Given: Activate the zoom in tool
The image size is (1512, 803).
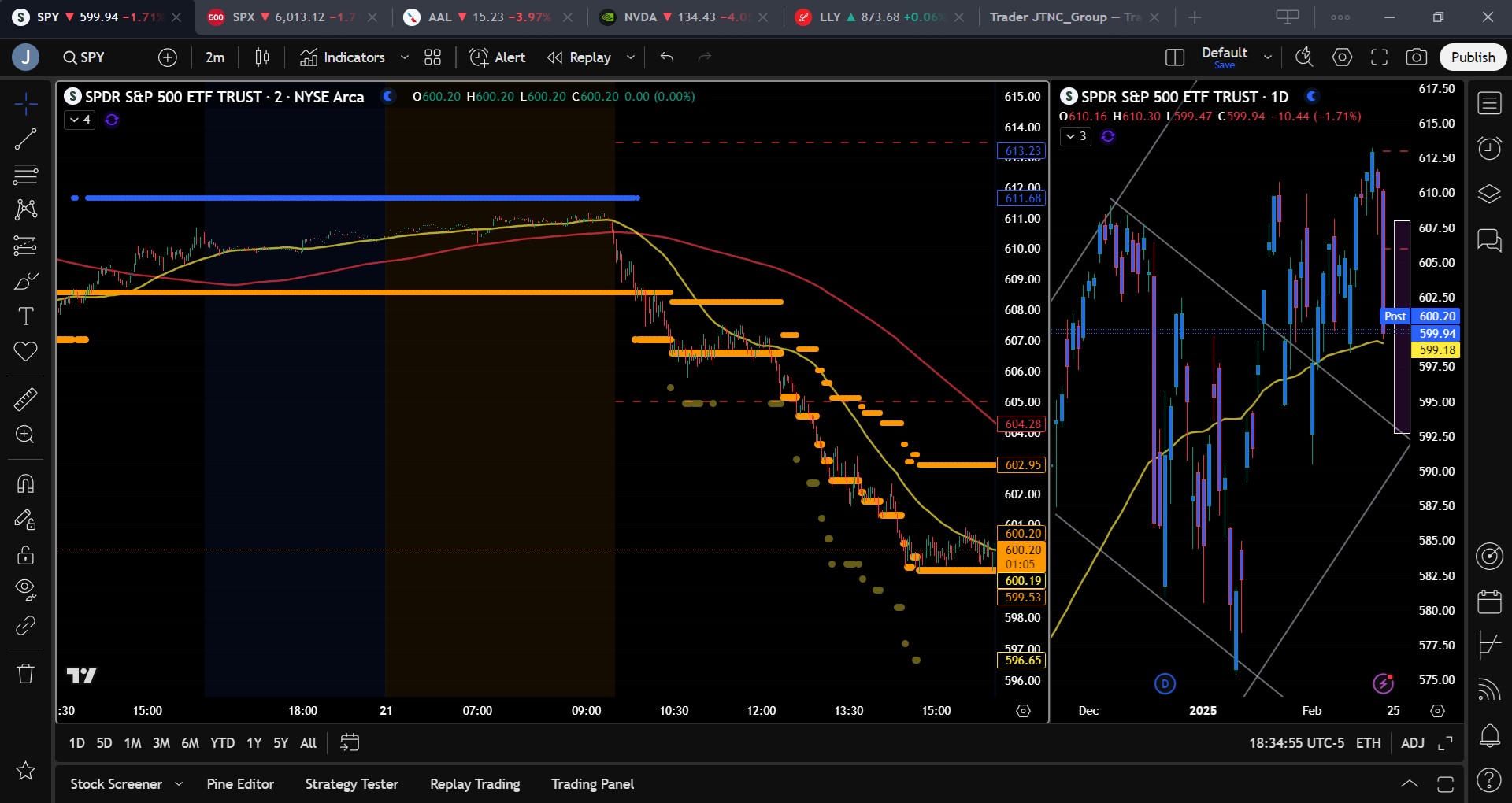Looking at the screenshot, I should click(x=25, y=435).
